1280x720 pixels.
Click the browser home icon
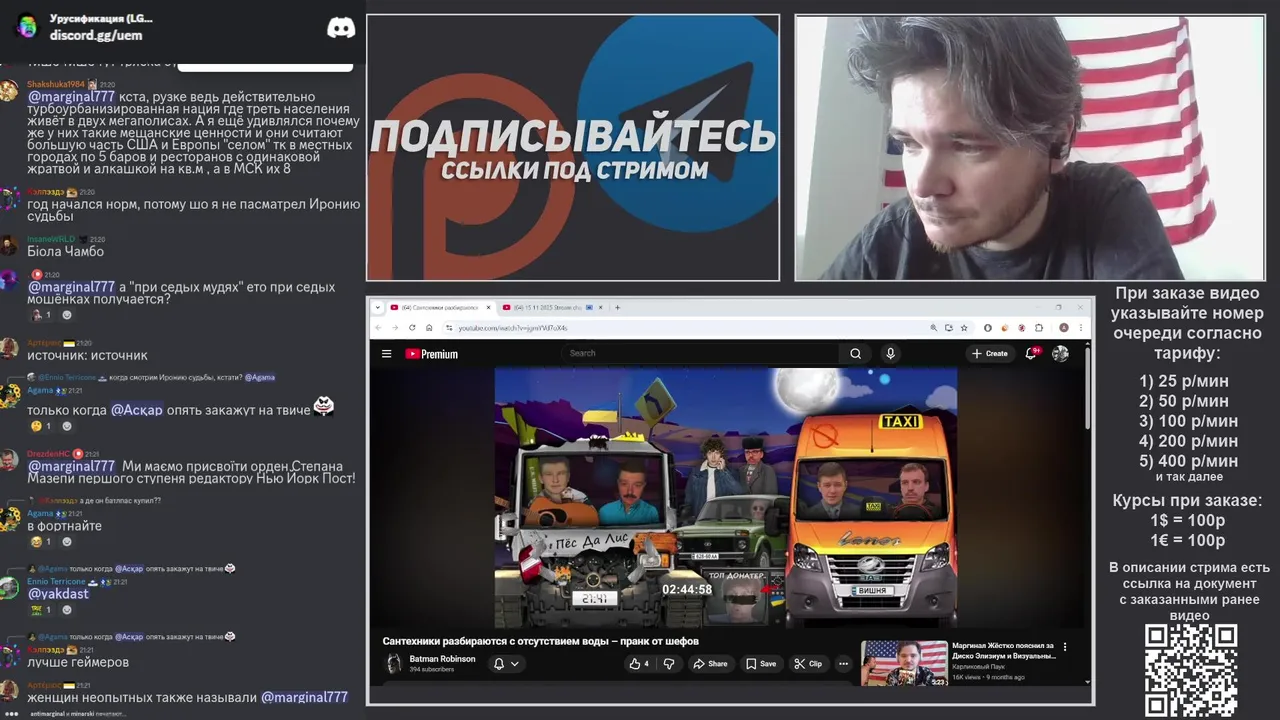429,328
